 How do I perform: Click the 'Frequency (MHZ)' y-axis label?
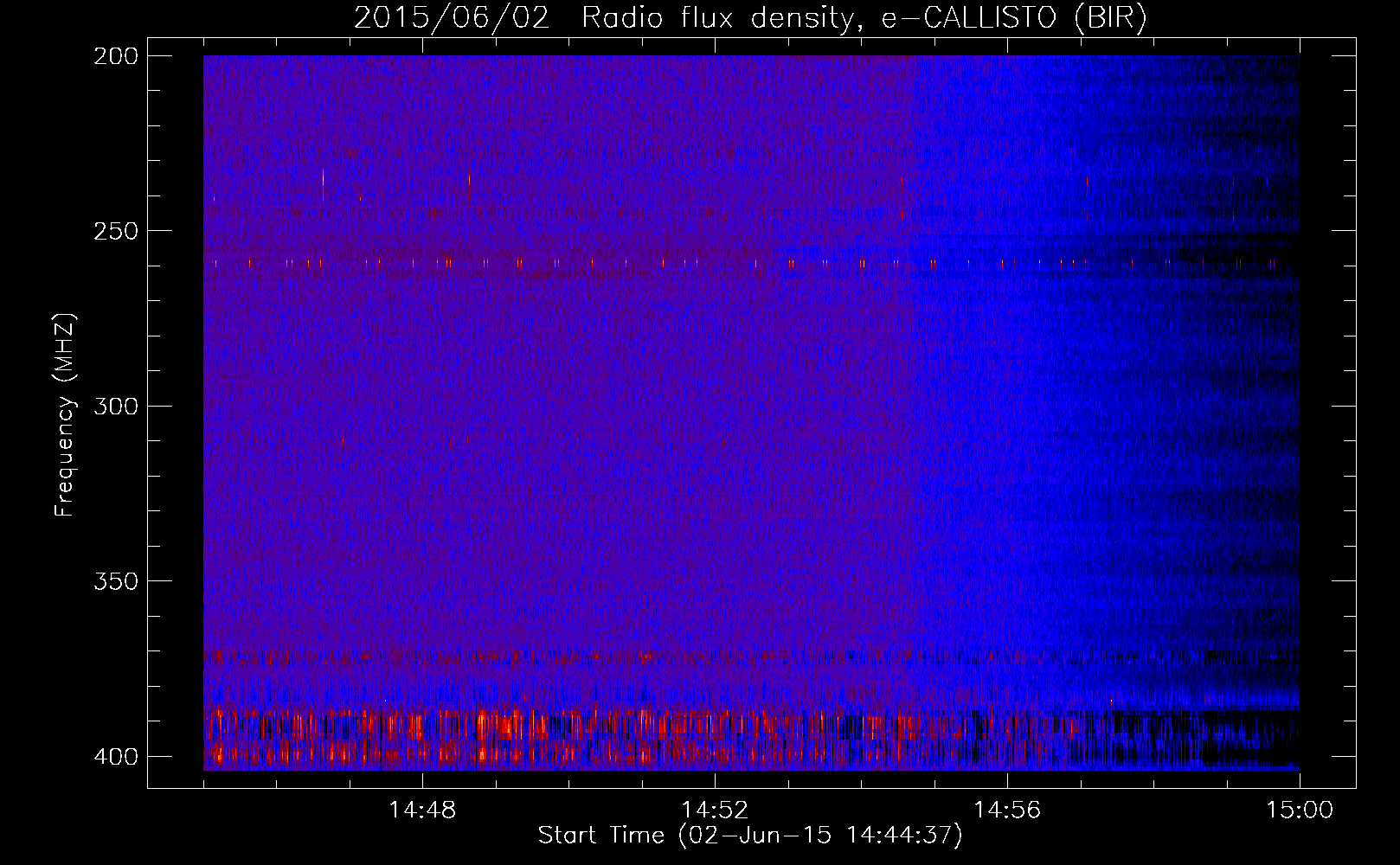(x=65, y=415)
